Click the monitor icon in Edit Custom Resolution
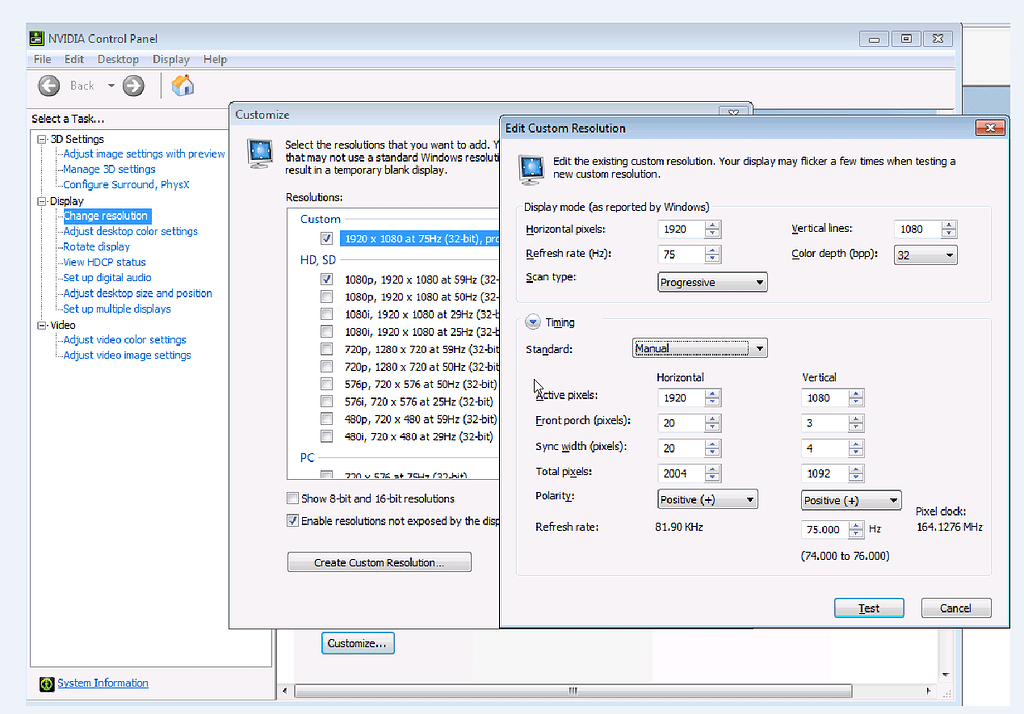This screenshot has height=714, width=1024. coord(532,166)
